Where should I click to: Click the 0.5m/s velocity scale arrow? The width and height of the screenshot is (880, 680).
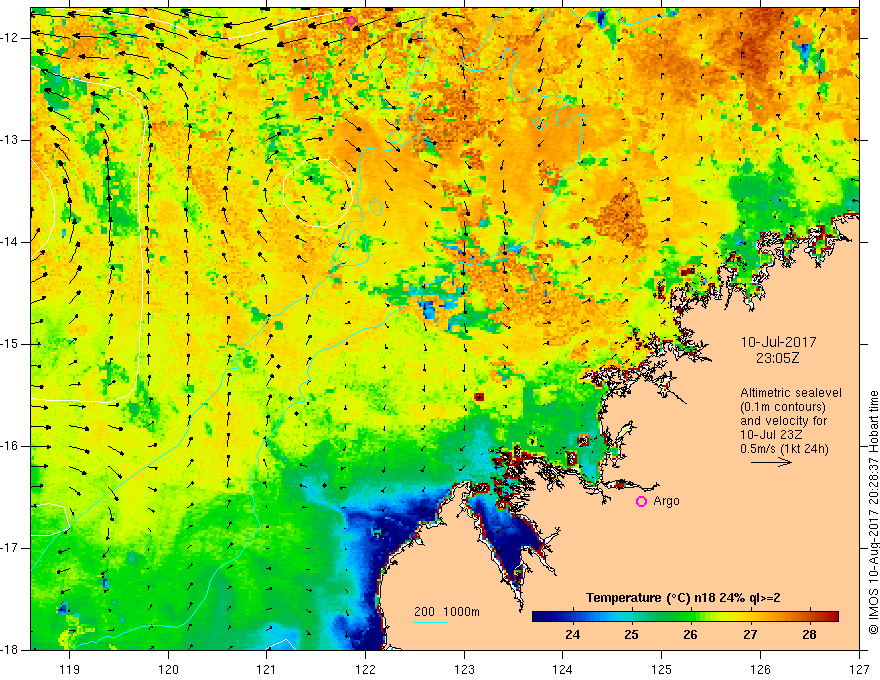[x=771, y=462]
